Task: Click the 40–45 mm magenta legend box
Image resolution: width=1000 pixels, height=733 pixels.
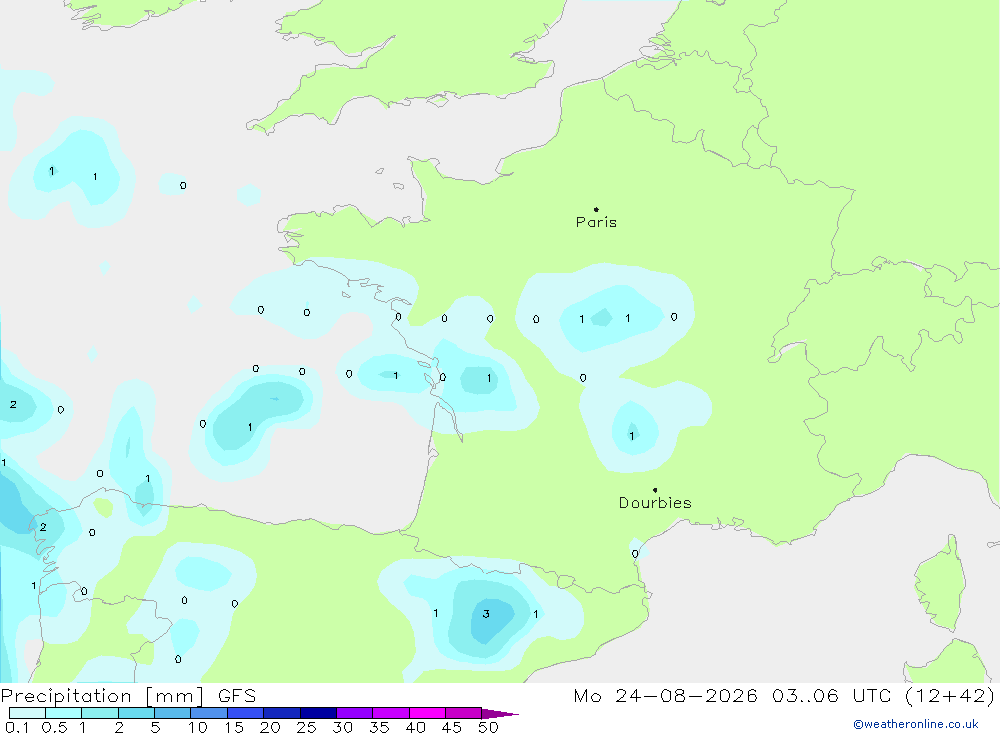Action: [427, 713]
